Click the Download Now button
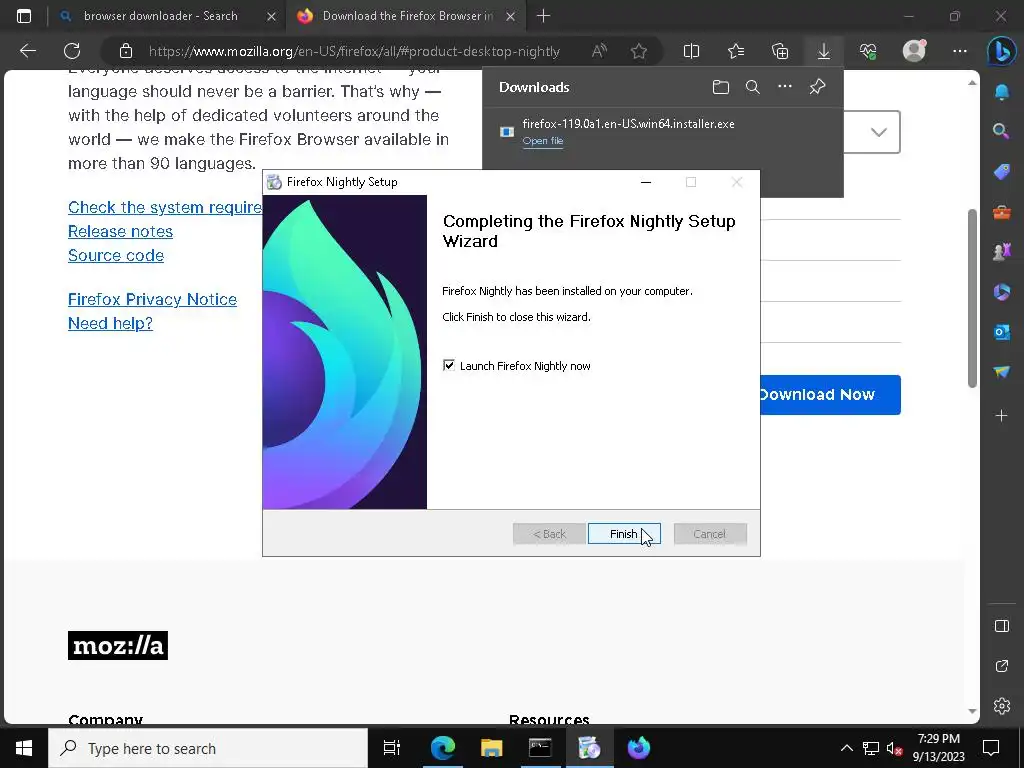 pyautogui.click(x=830, y=394)
